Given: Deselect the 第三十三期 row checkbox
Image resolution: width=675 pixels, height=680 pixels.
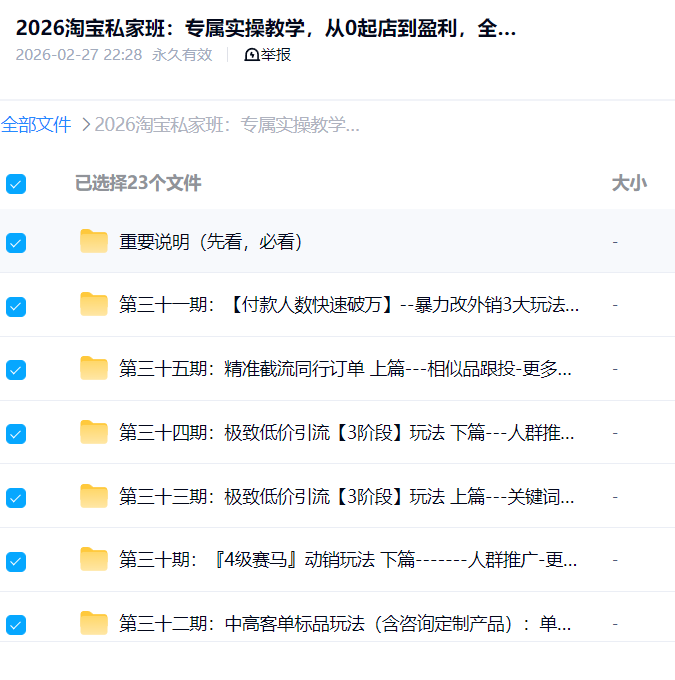Looking at the screenshot, I should coord(16,497).
